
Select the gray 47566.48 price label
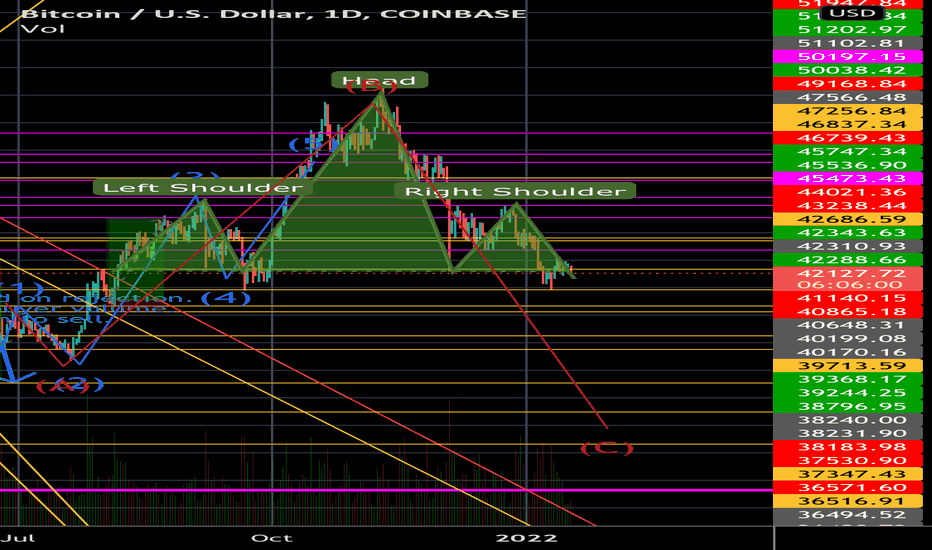tap(848, 98)
